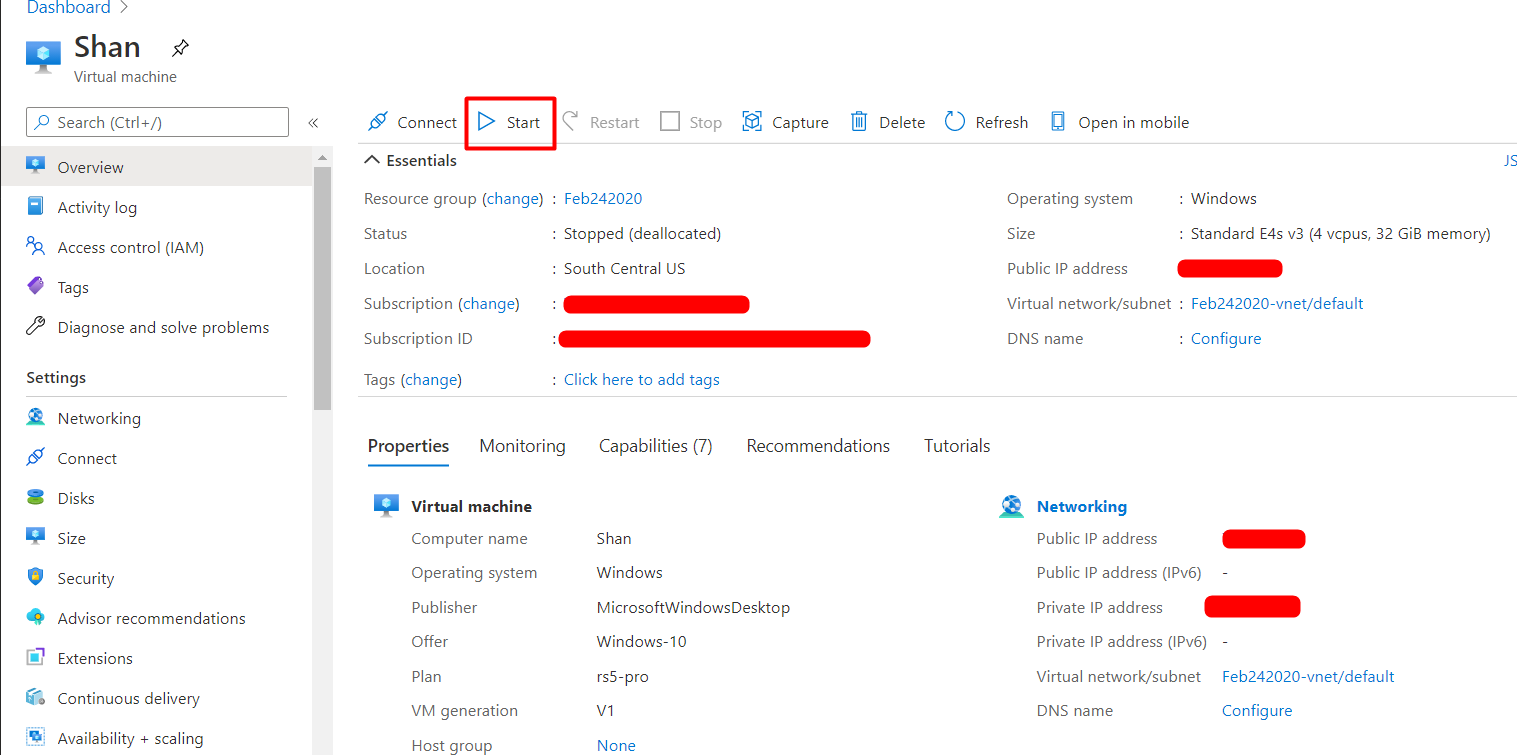Click the Open in mobile phone icon
Screen dimensions: 1517x755
pos(1058,122)
